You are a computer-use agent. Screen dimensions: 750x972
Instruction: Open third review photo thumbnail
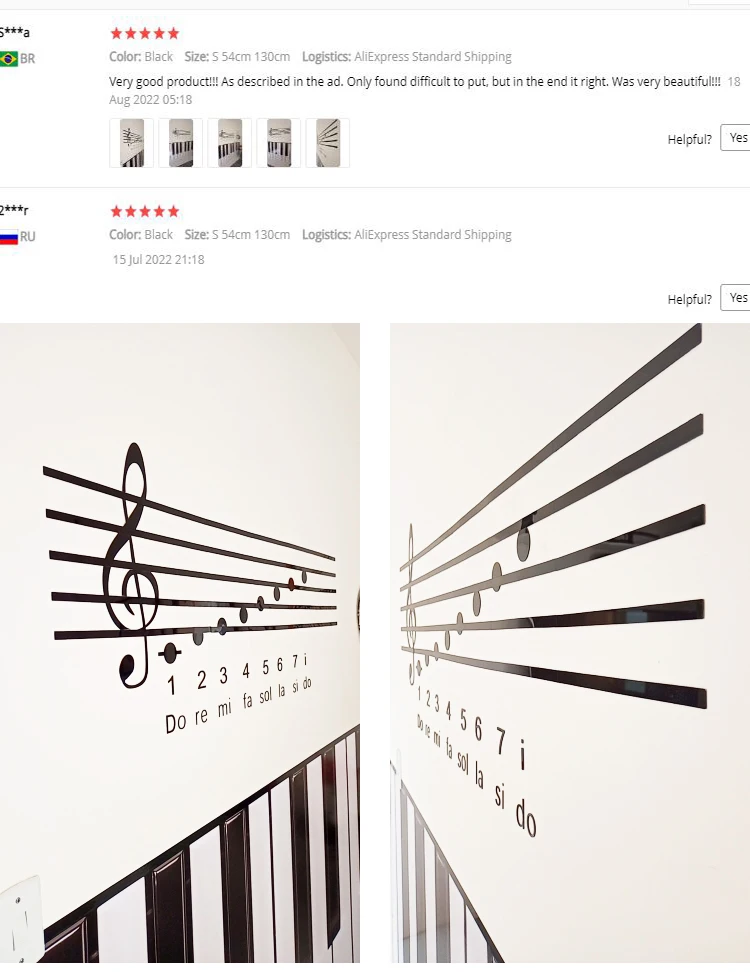point(229,143)
